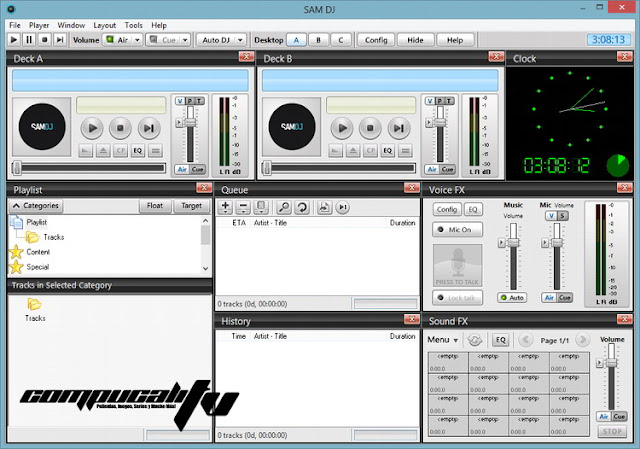Click the Playlist categories scrollbar down arrow

[x=205, y=269]
